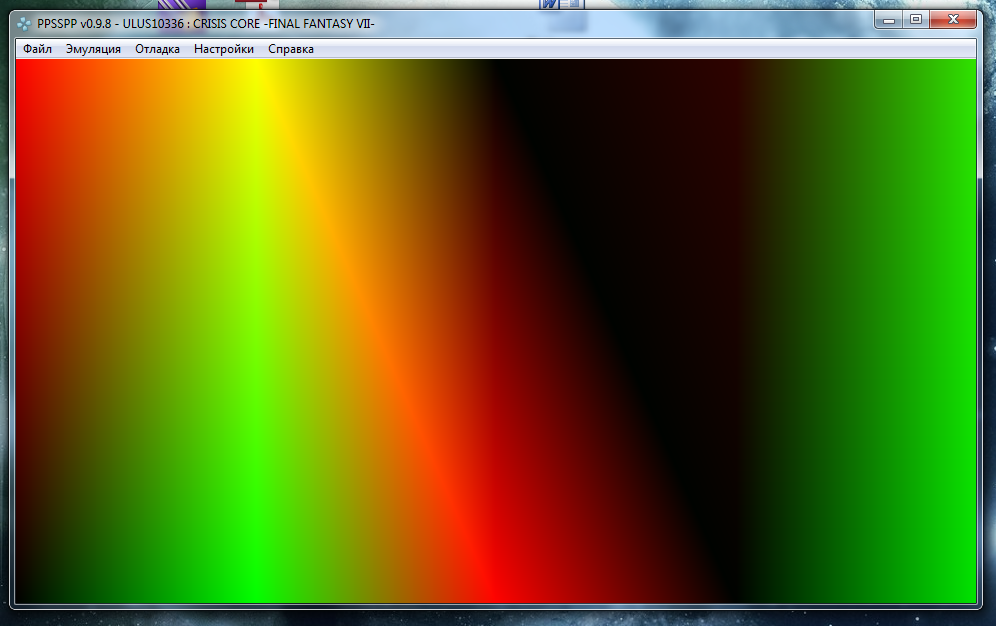Open the Эмуляция menu

[x=93, y=49]
